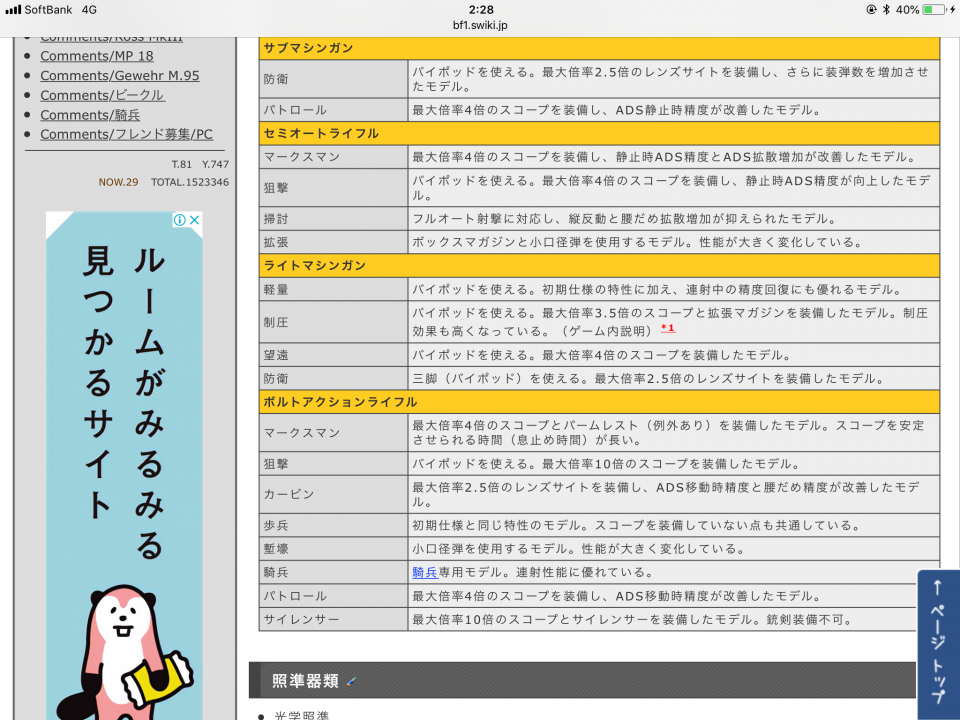Image resolution: width=960 pixels, height=720 pixels.
Task: Tap the 2:28 clock in status bar
Action: [x=480, y=8]
